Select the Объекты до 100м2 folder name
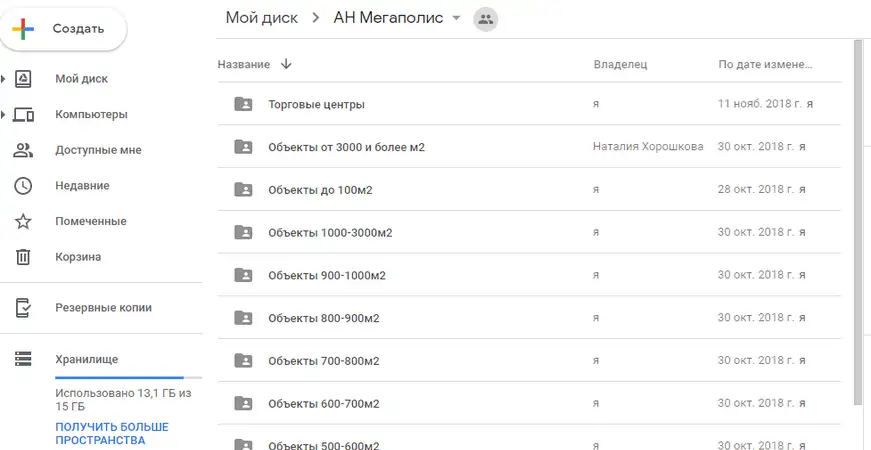The image size is (871, 450). 320,190
